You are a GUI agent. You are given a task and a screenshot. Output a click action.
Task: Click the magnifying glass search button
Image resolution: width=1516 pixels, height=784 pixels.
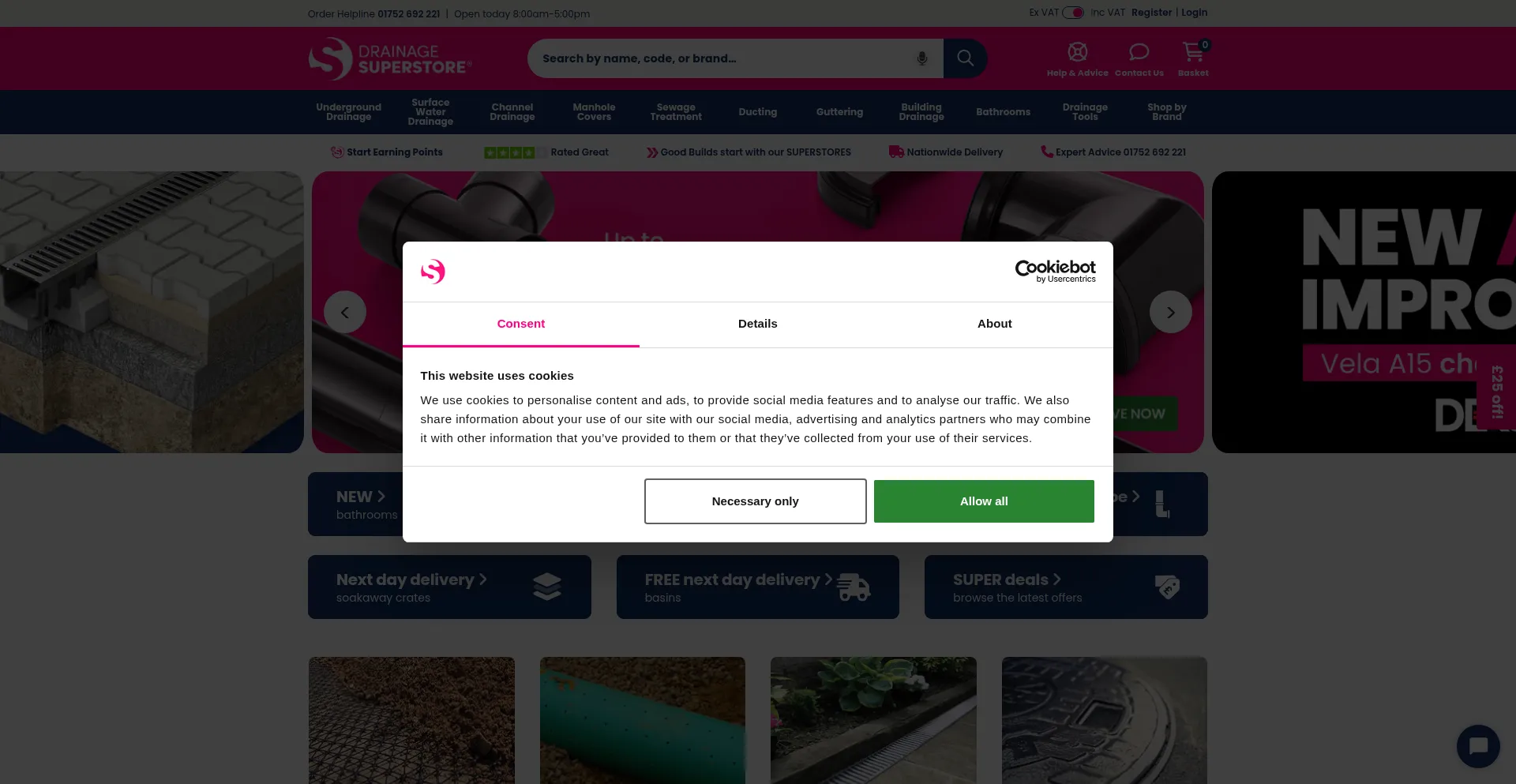[x=965, y=58]
